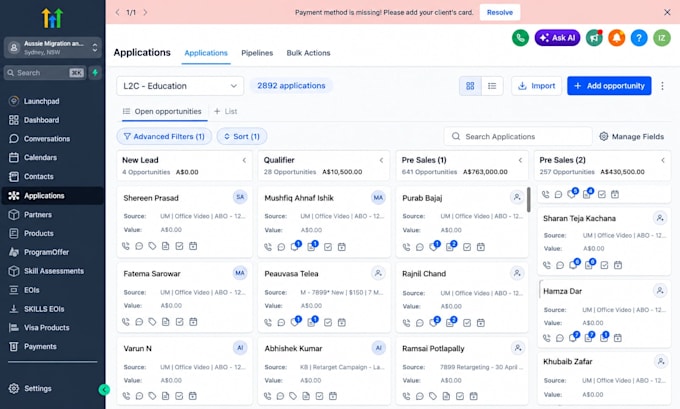Open the Aussie Migration account switcher
This screenshot has width=680, height=409.
click(53, 47)
